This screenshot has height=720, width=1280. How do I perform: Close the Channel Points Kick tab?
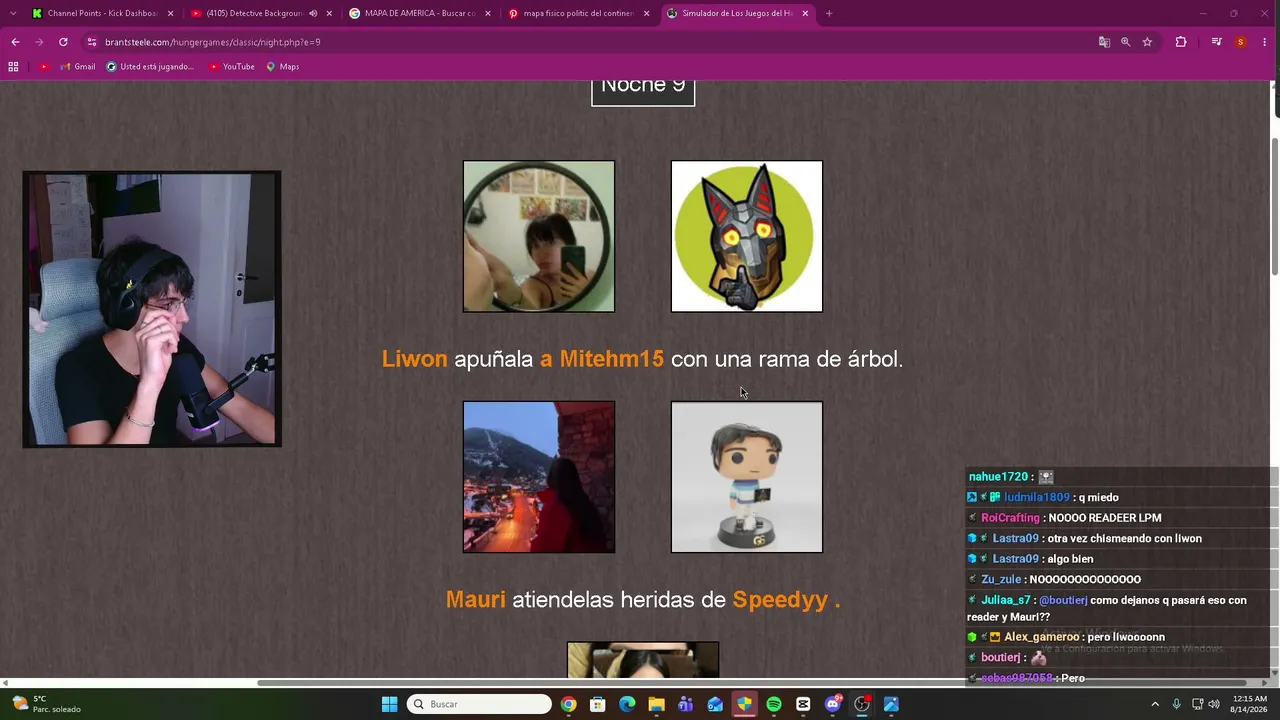pos(170,13)
